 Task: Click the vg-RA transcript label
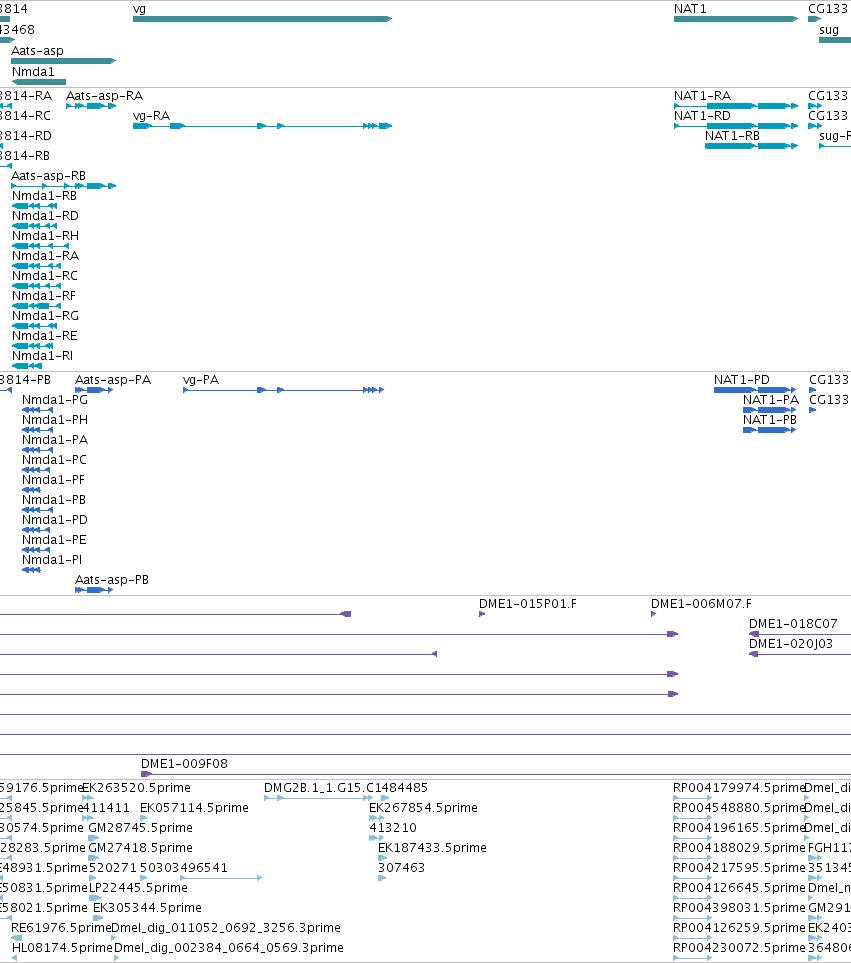click(151, 116)
